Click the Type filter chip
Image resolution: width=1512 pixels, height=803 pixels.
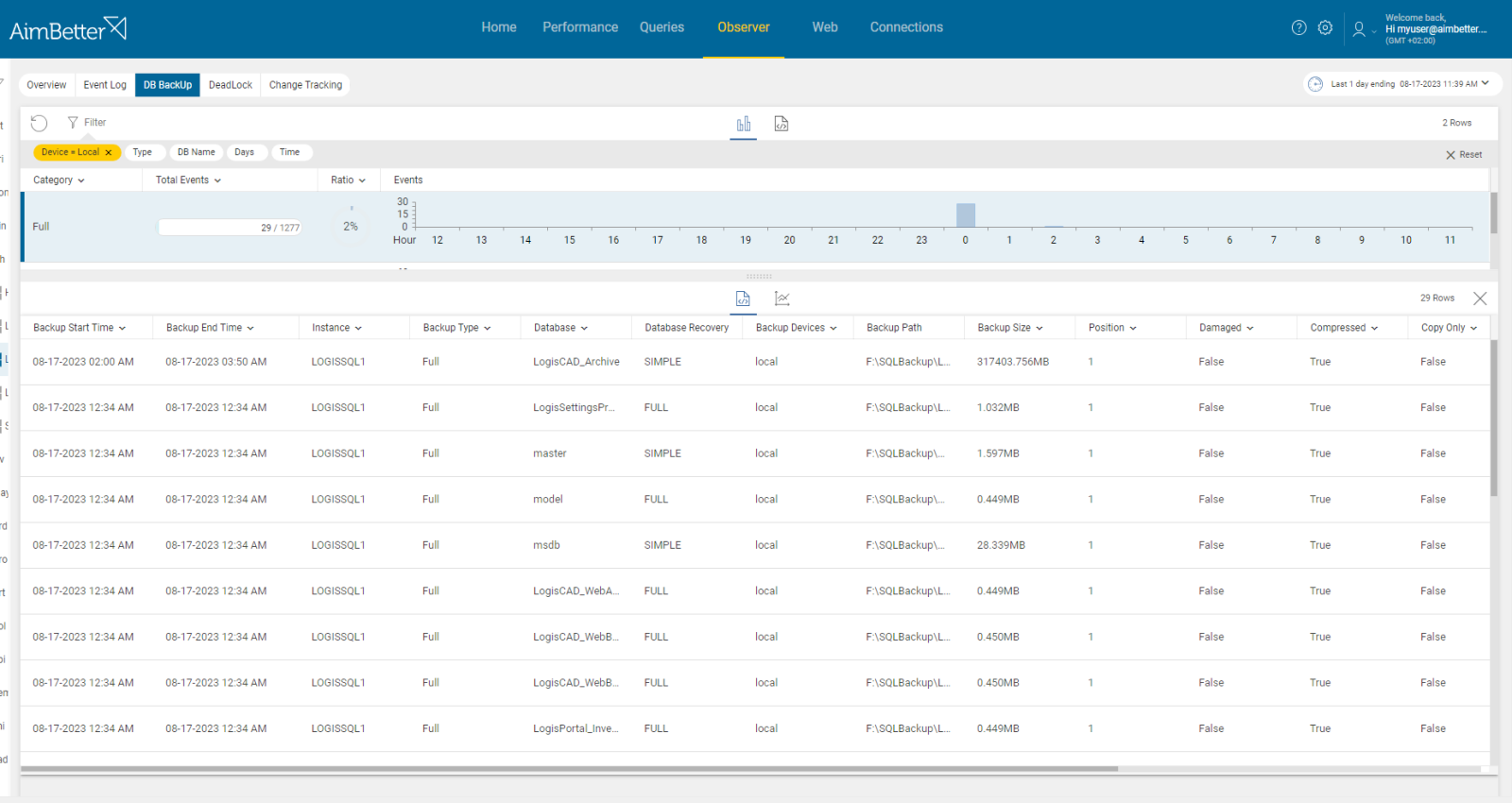[143, 152]
